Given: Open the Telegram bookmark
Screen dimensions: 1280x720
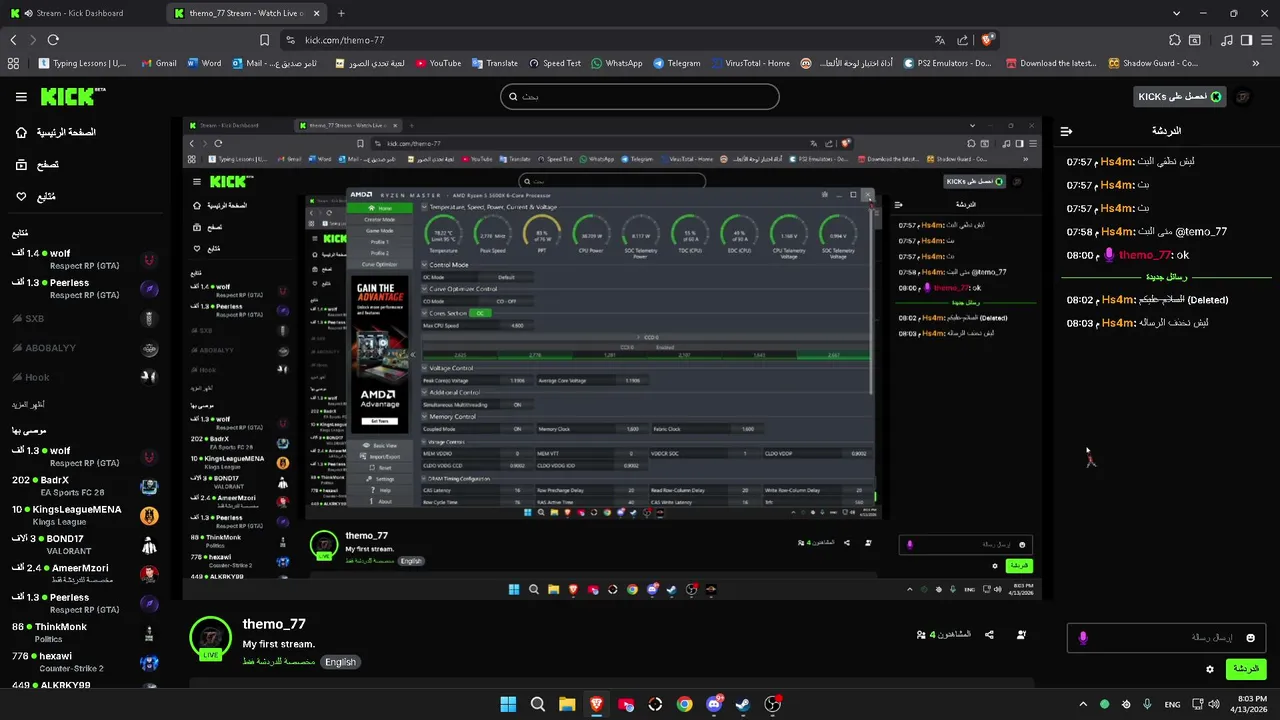Looking at the screenshot, I should click(x=677, y=63).
